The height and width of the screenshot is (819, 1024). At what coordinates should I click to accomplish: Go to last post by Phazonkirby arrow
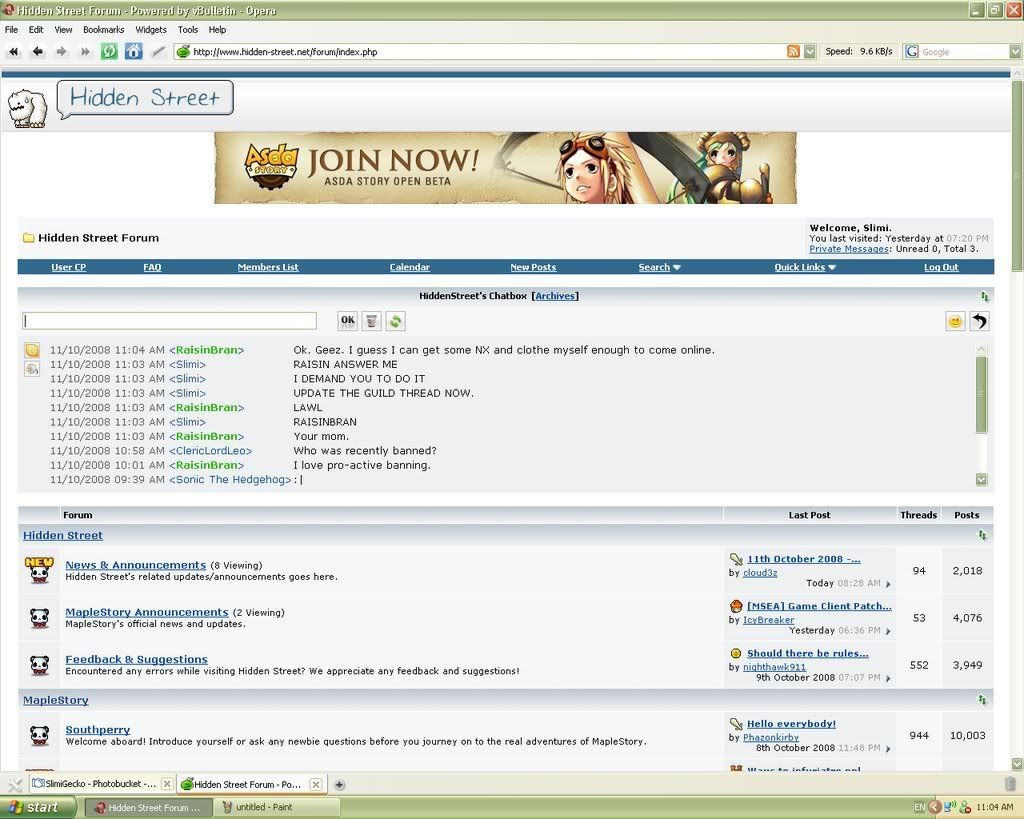click(888, 748)
